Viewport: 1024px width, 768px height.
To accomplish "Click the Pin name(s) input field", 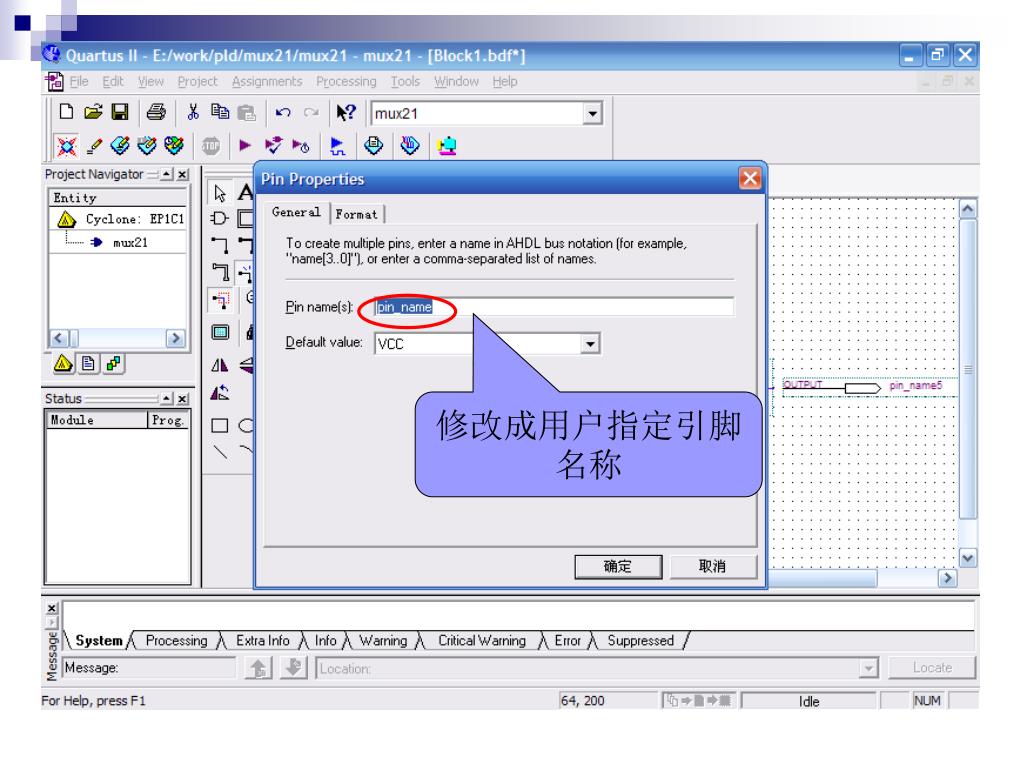I will point(554,306).
